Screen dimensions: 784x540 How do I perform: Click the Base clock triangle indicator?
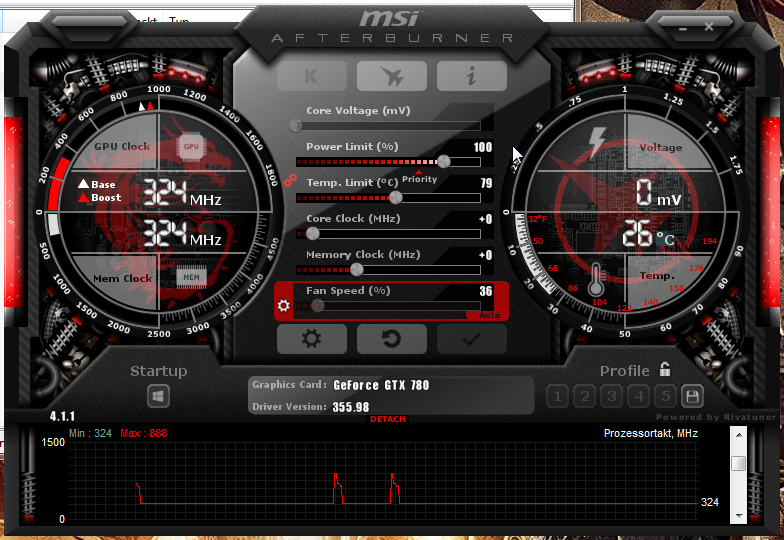[x=84, y=184]
